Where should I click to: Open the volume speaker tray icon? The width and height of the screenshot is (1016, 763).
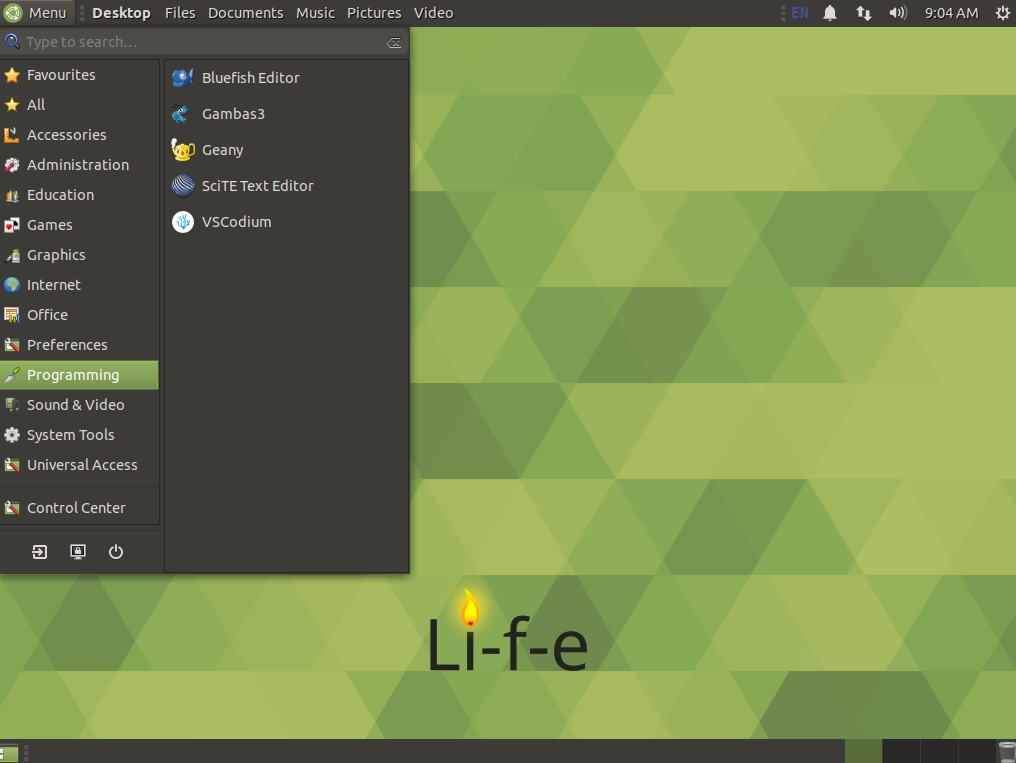click(x=898, y=13)
